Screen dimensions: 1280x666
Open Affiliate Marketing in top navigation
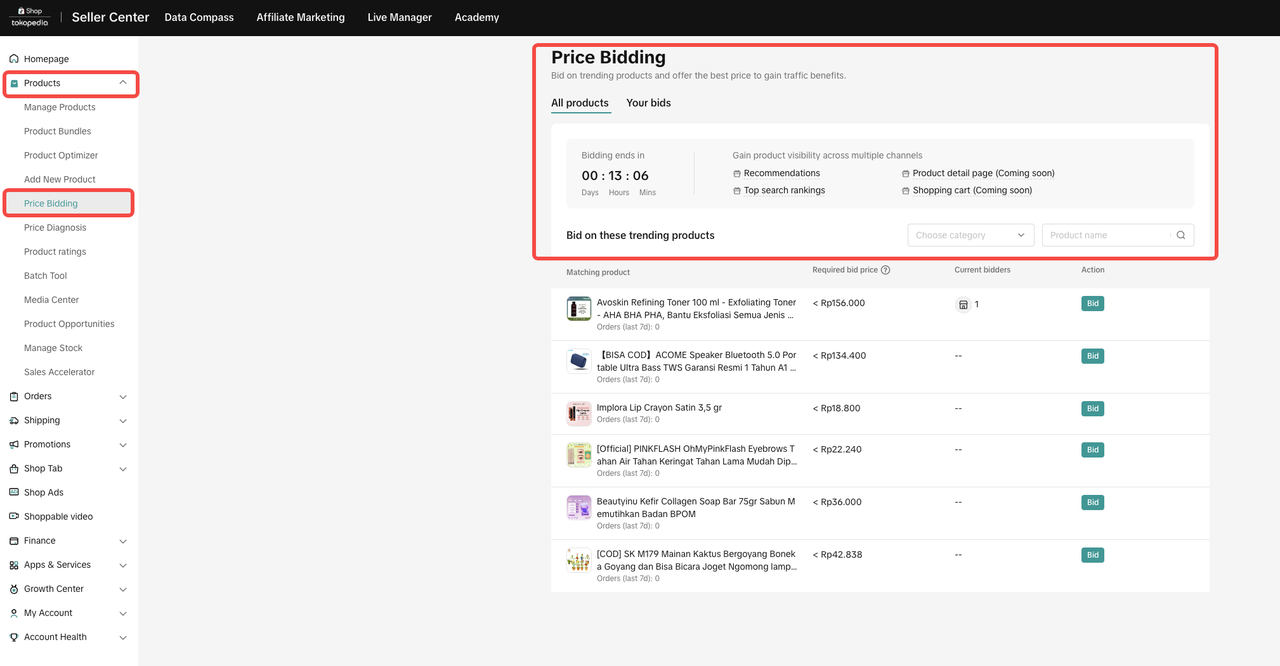[300, 17]
